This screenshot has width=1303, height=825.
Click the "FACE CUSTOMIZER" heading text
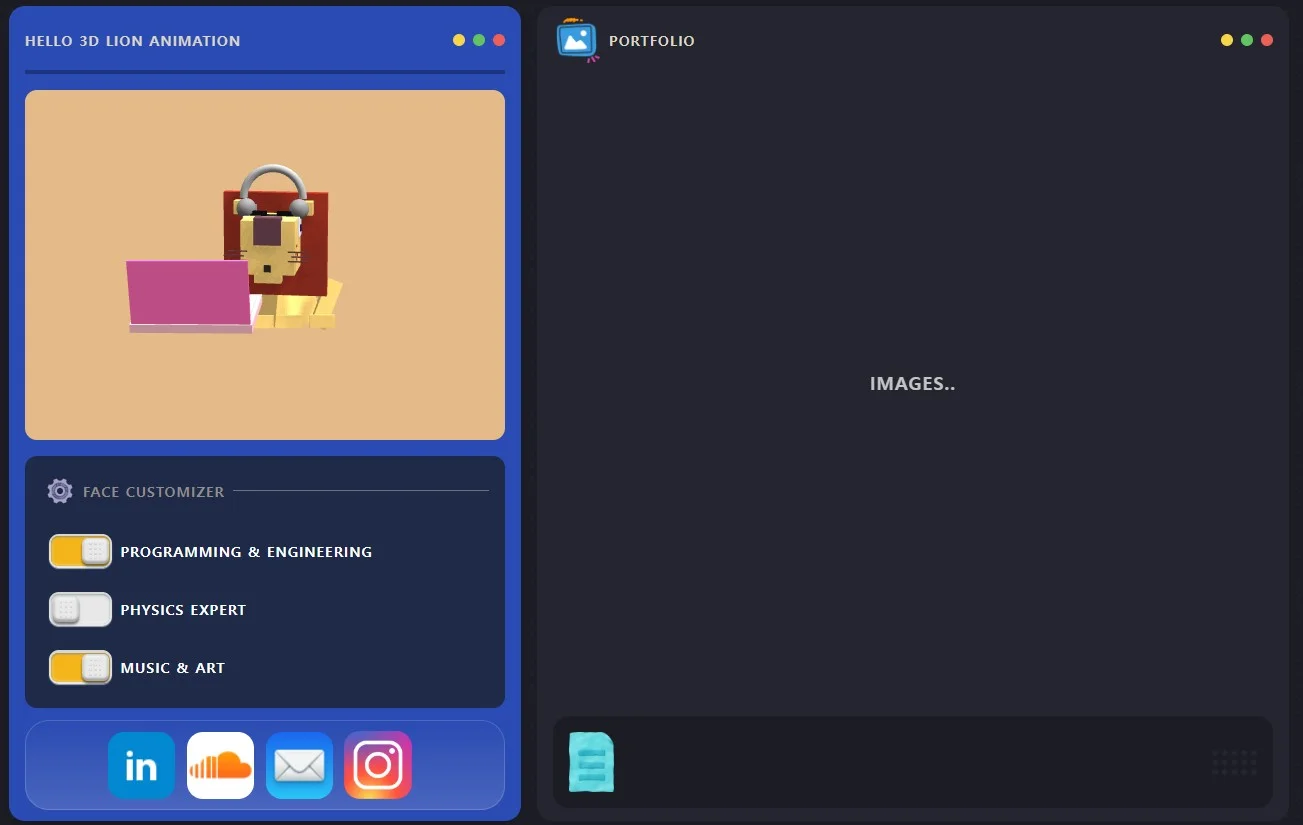(154, 492)
